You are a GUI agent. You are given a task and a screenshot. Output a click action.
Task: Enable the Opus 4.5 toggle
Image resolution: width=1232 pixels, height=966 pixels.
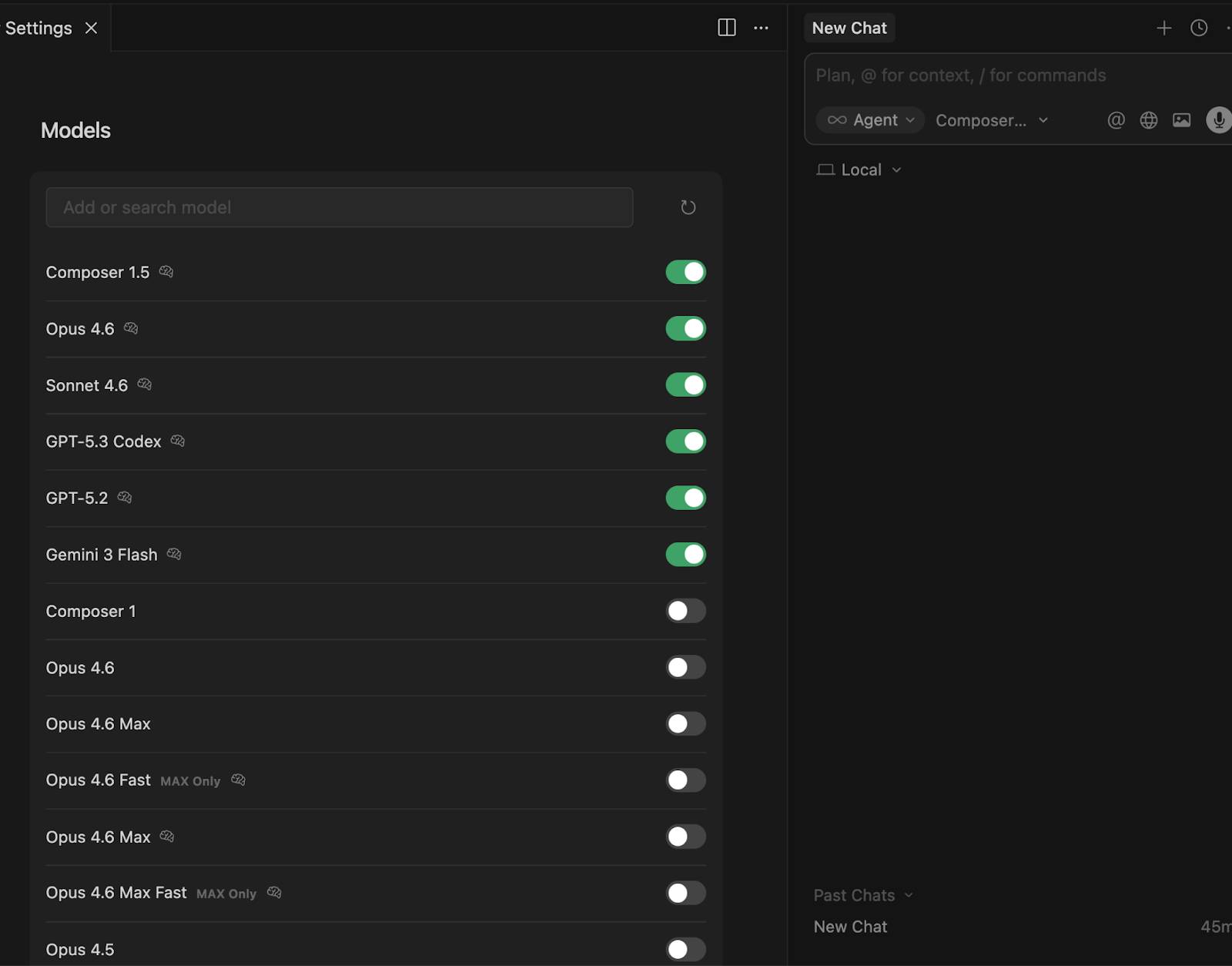pyautogui.click(x=685, y=949)
